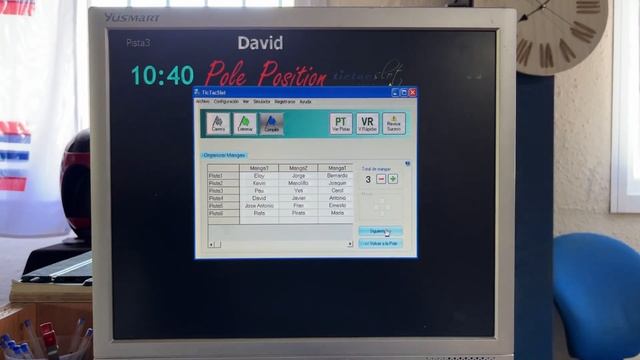
Task: Select the green flag toolbar button
Action: [244, 124]
